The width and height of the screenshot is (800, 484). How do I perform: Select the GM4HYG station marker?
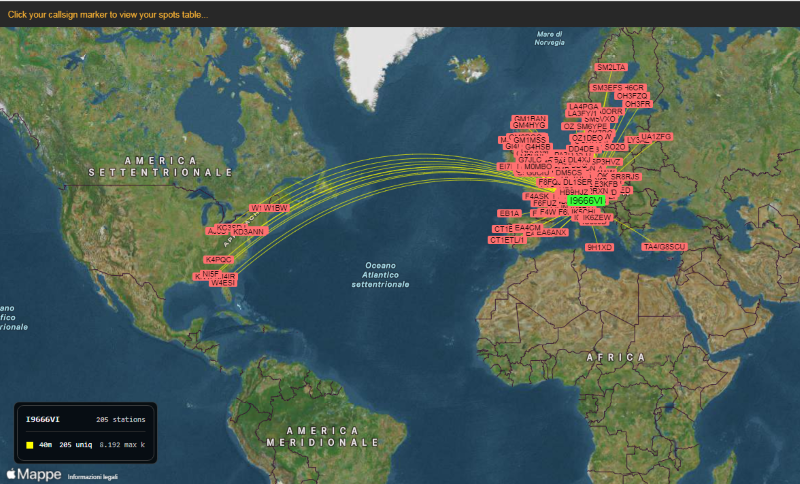coord(529,125)
